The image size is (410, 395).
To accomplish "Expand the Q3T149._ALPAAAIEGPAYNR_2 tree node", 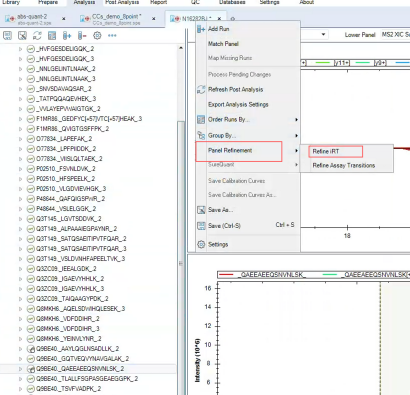I will coord(21,229).
